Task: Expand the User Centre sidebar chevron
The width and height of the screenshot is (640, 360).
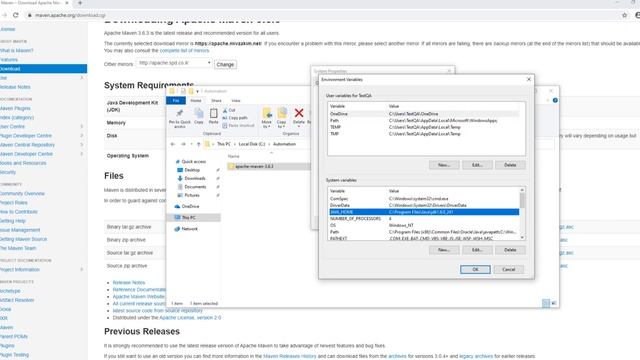Action: [x=82, y=127]
